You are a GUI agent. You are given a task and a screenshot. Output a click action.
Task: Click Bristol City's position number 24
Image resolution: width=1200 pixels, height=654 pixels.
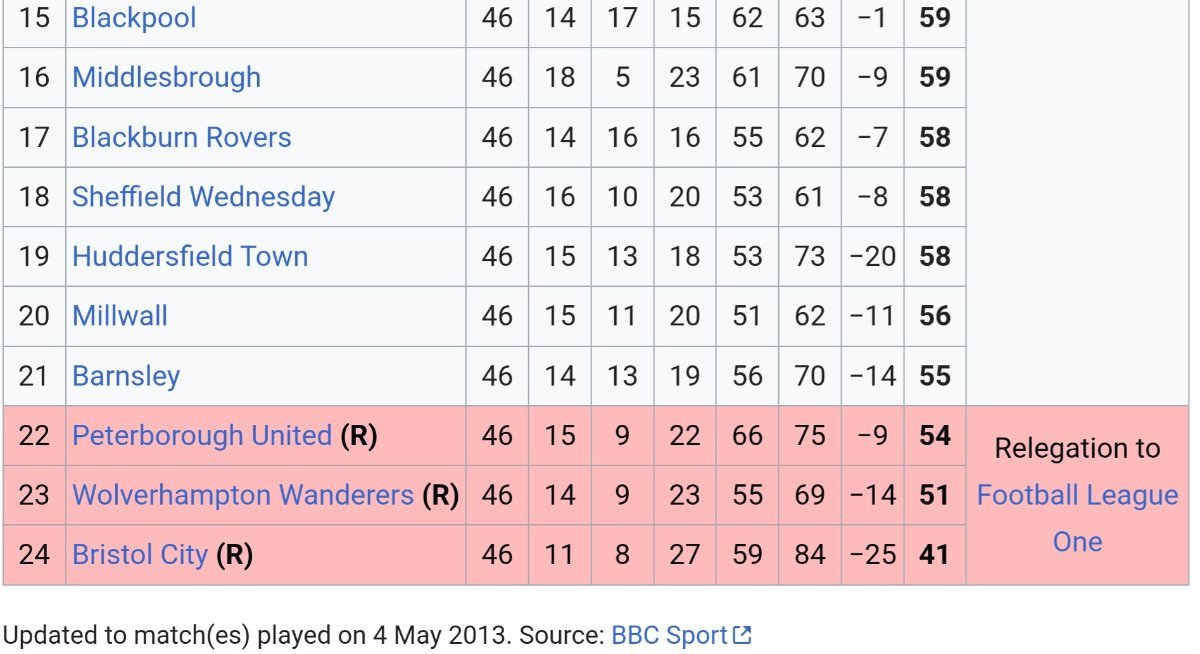(34, 554)
